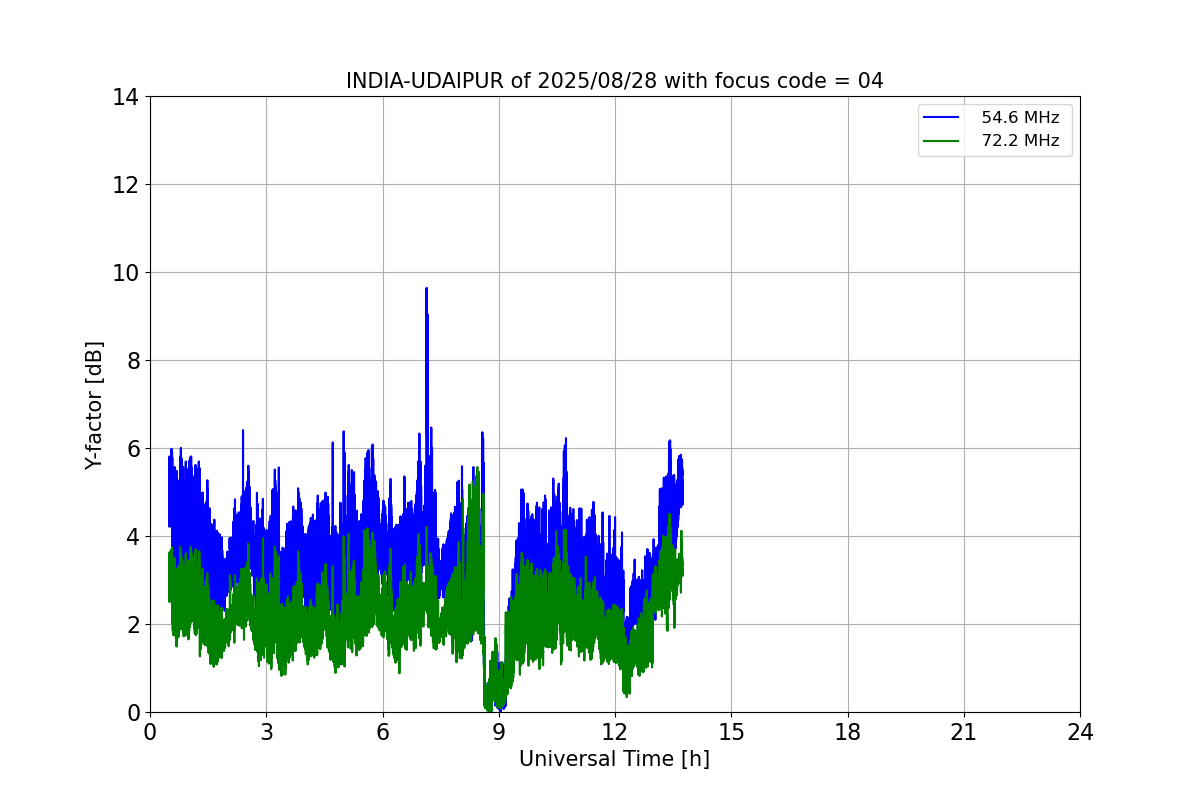
Task: Click the green legend line sample
Action: click(x=941, y=141)
